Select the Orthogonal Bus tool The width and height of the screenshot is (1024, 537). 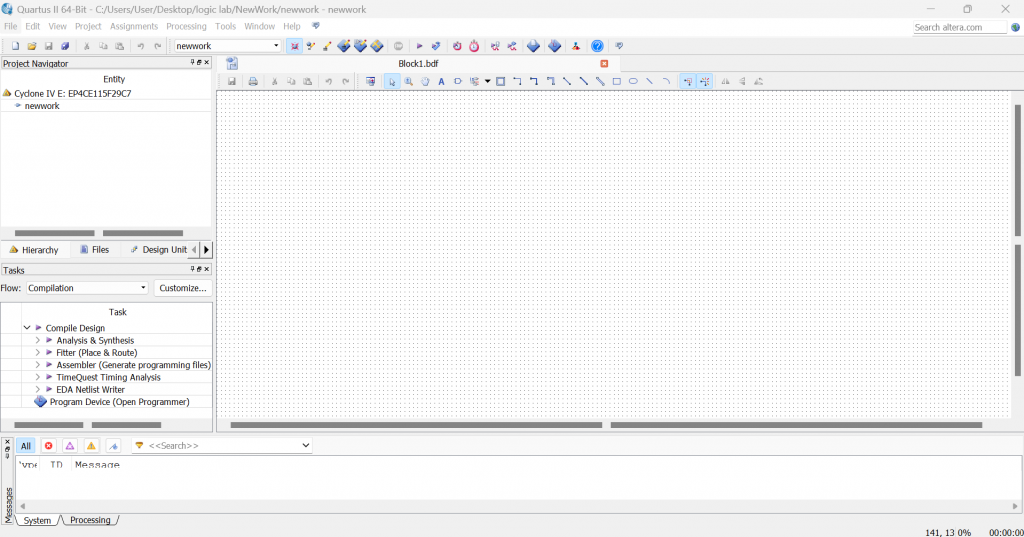tap(534, 82)
